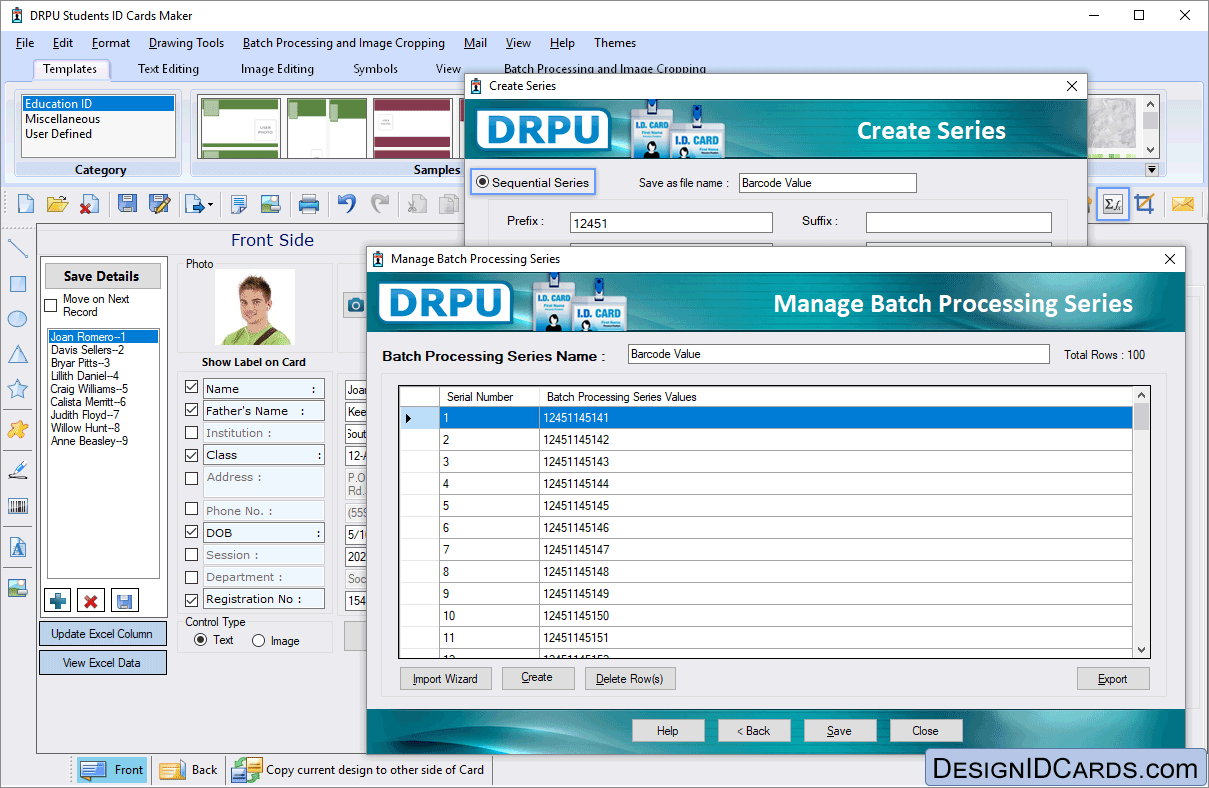
Task: Select the Line drawing tool
Action: 17,248
